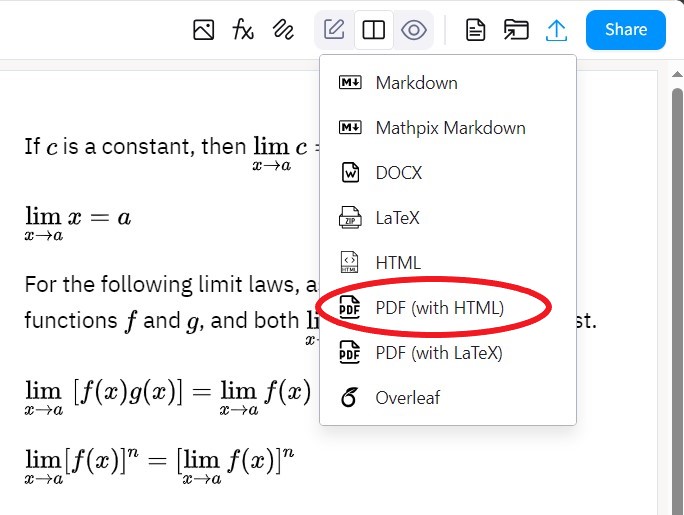This screenshot has width=684, height=515.
Task: Select LaTeX zip export
Action: pos(398,217)
